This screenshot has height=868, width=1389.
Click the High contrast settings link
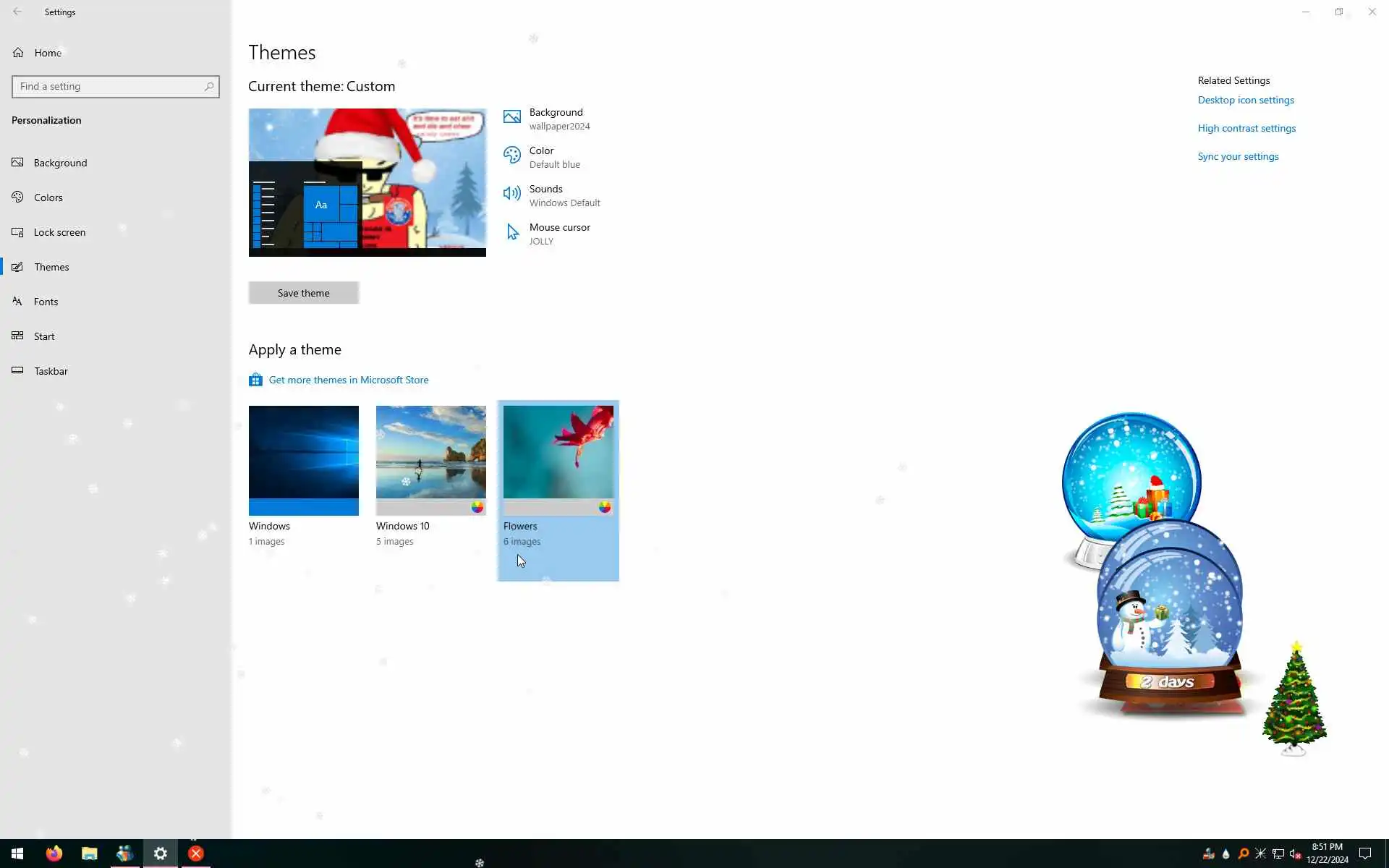pos(1246,128)
